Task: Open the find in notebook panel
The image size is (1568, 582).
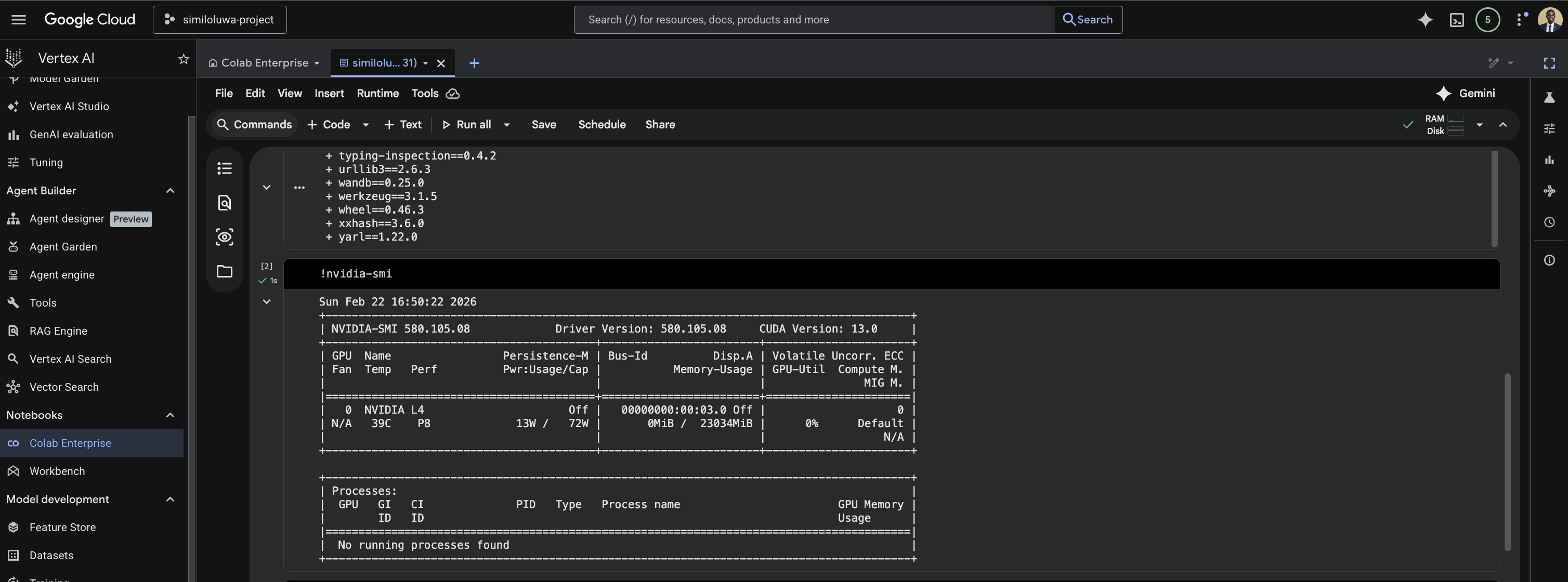Action: point(225,203)
